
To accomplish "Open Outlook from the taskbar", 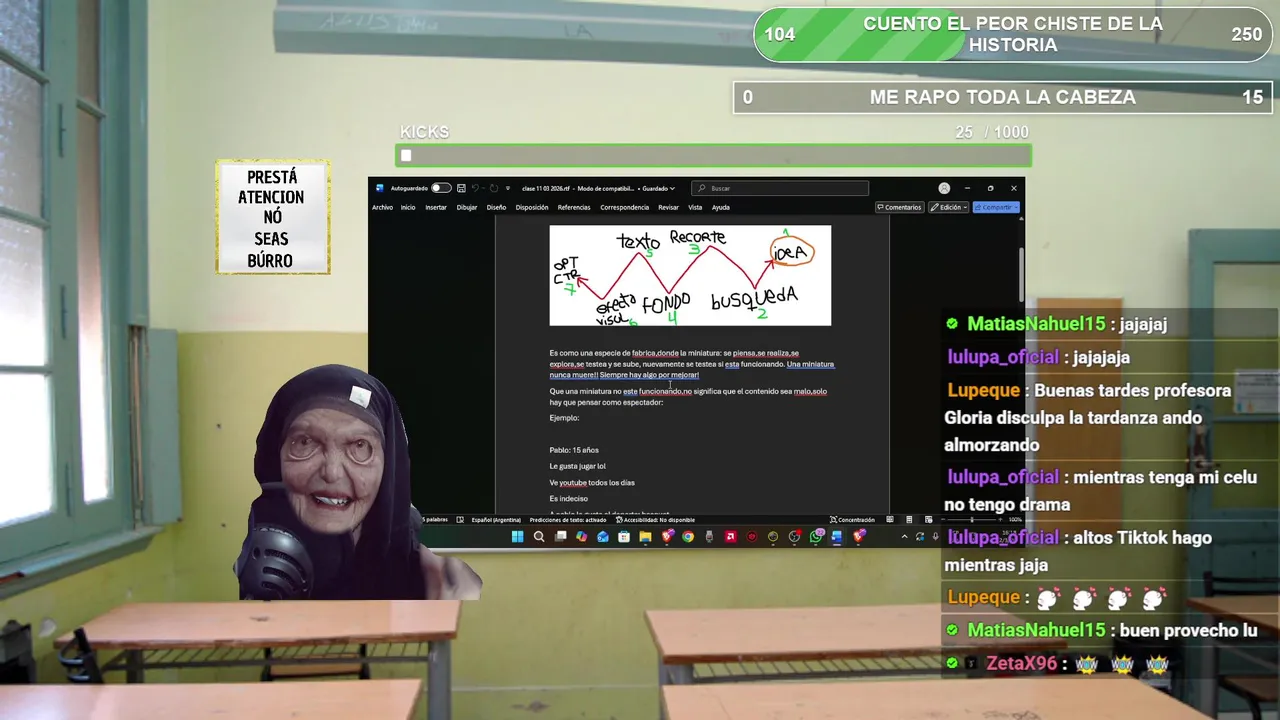I will pos(603,537).
